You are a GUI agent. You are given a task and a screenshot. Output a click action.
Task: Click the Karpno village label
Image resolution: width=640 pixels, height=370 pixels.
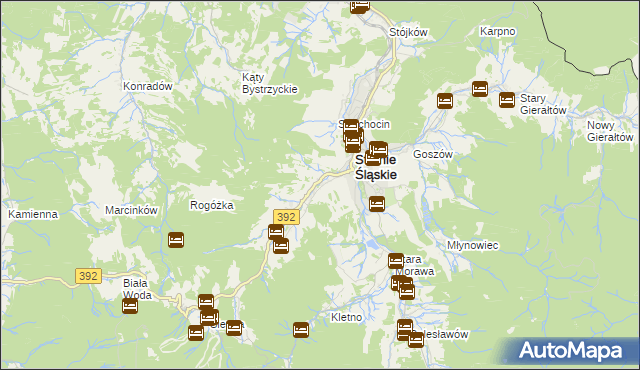click(498, 31)
